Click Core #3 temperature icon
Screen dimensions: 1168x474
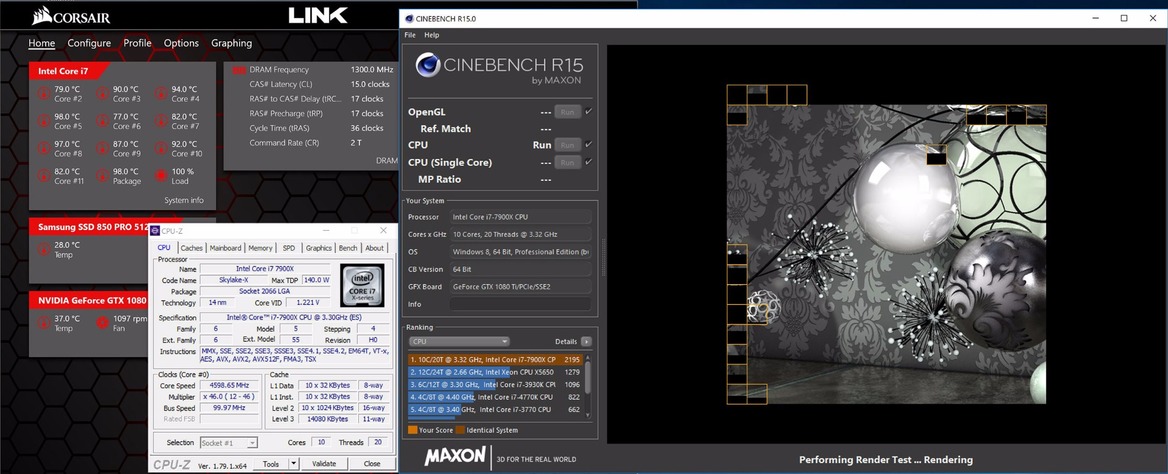coord(103,94)
